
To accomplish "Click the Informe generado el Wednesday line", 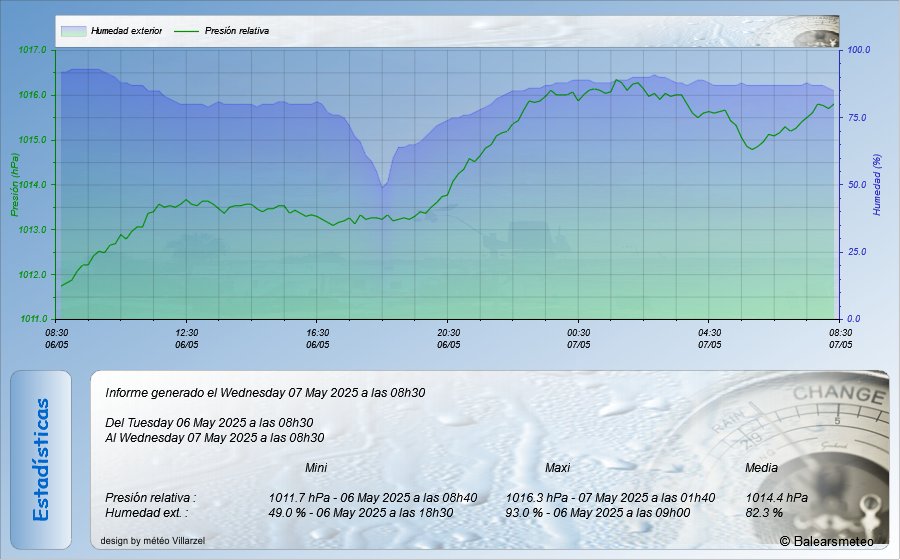I will click(265, 393).
